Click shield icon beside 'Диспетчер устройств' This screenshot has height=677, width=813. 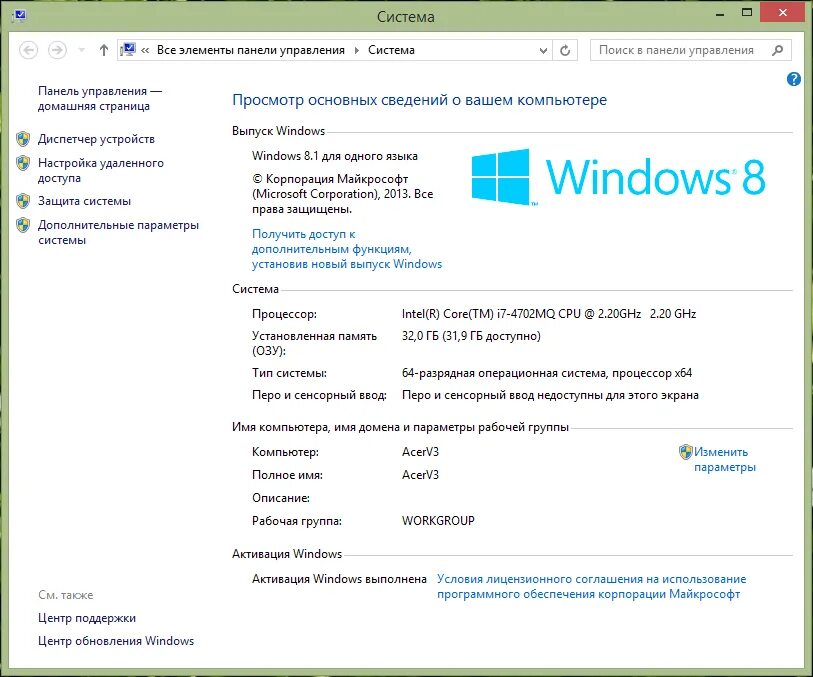coord(23,139)
